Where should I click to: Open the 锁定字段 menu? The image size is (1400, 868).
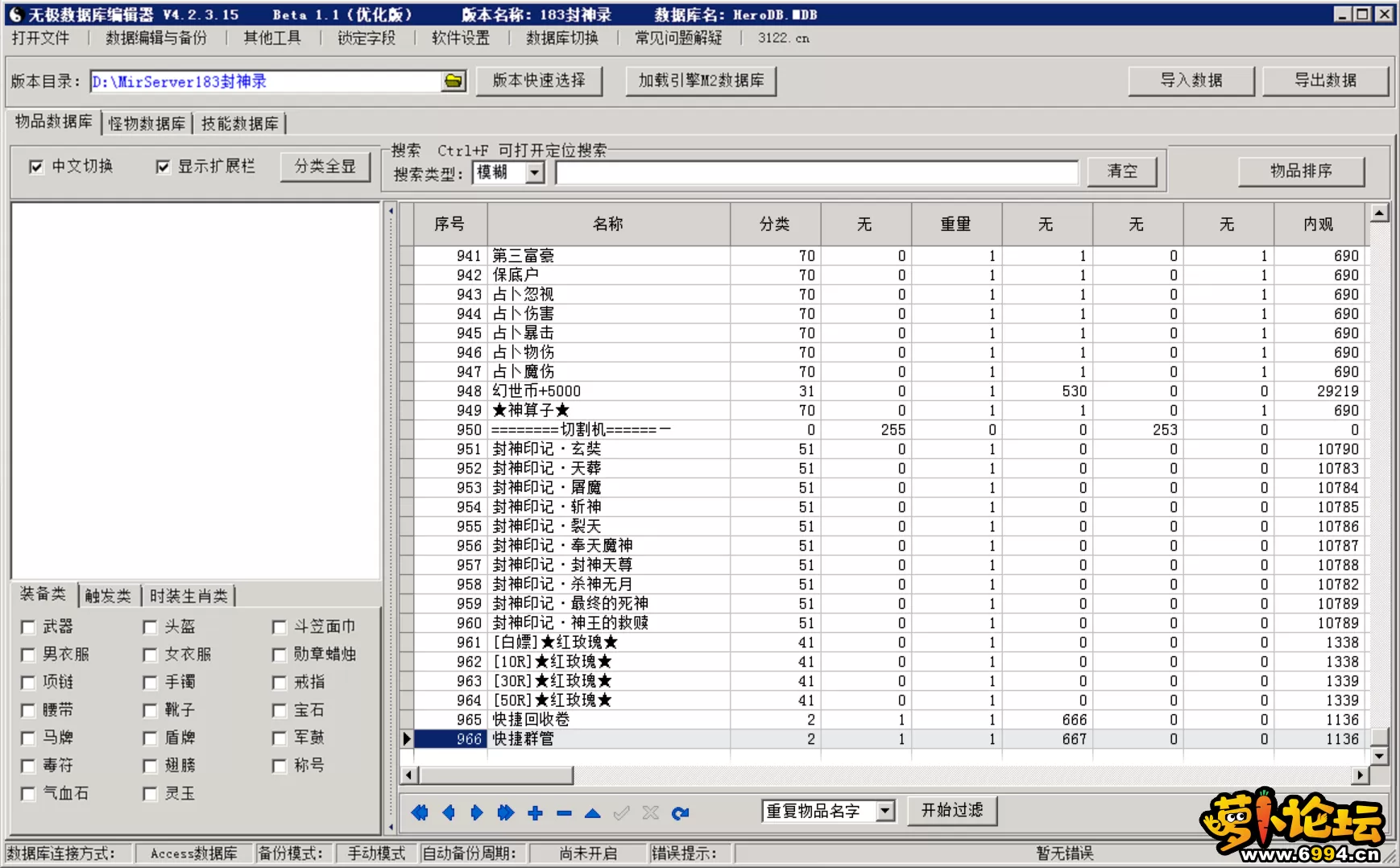[367, 38]
